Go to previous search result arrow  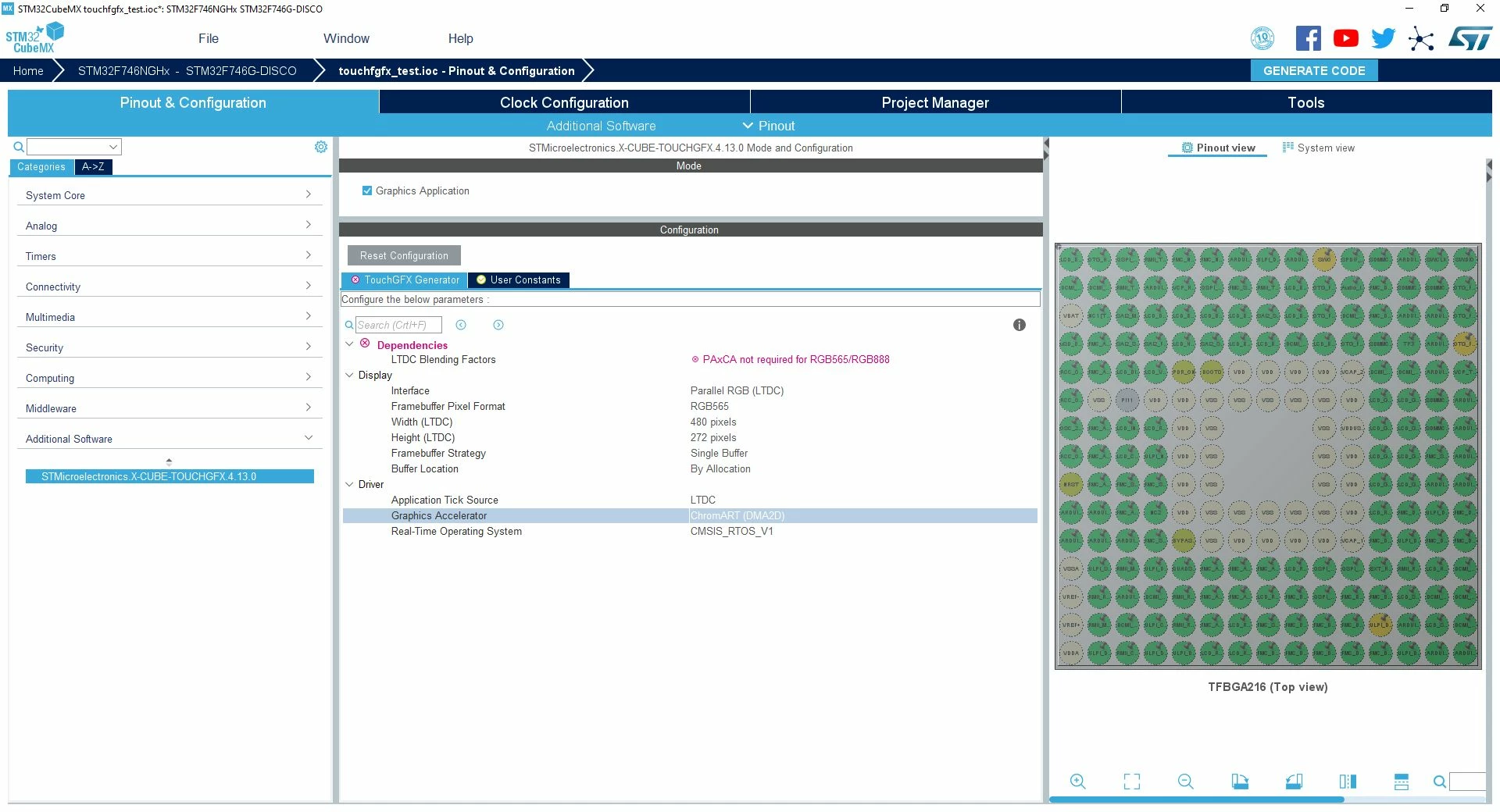(461, 325)
